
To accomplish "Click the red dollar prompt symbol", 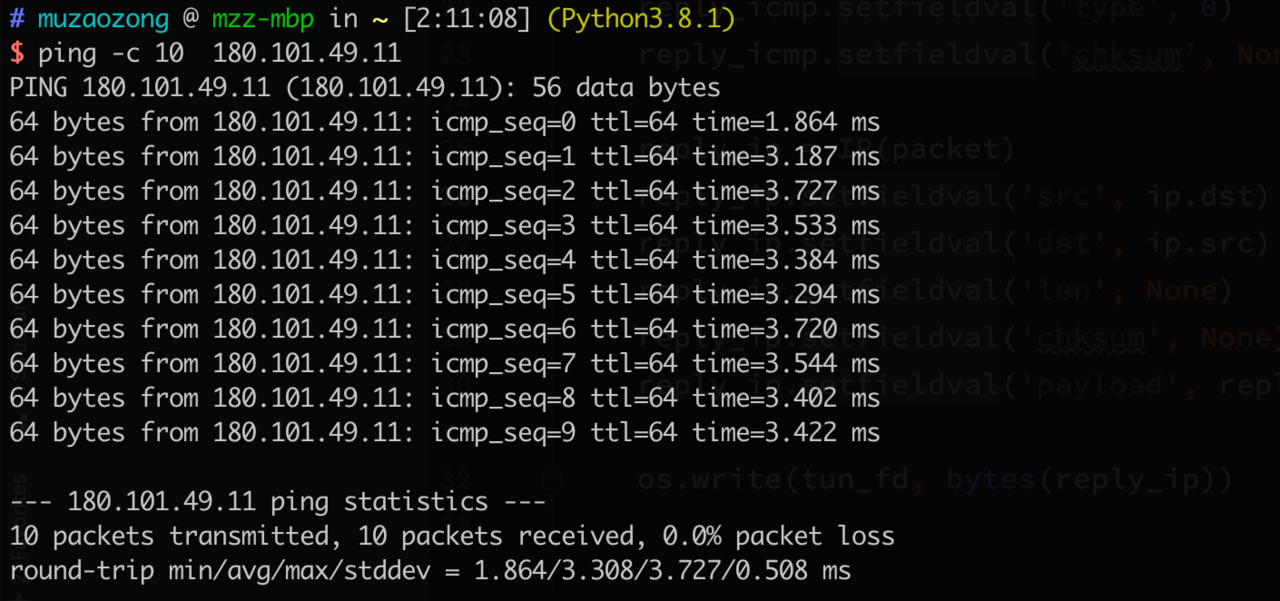I will (x=17, y=53).
